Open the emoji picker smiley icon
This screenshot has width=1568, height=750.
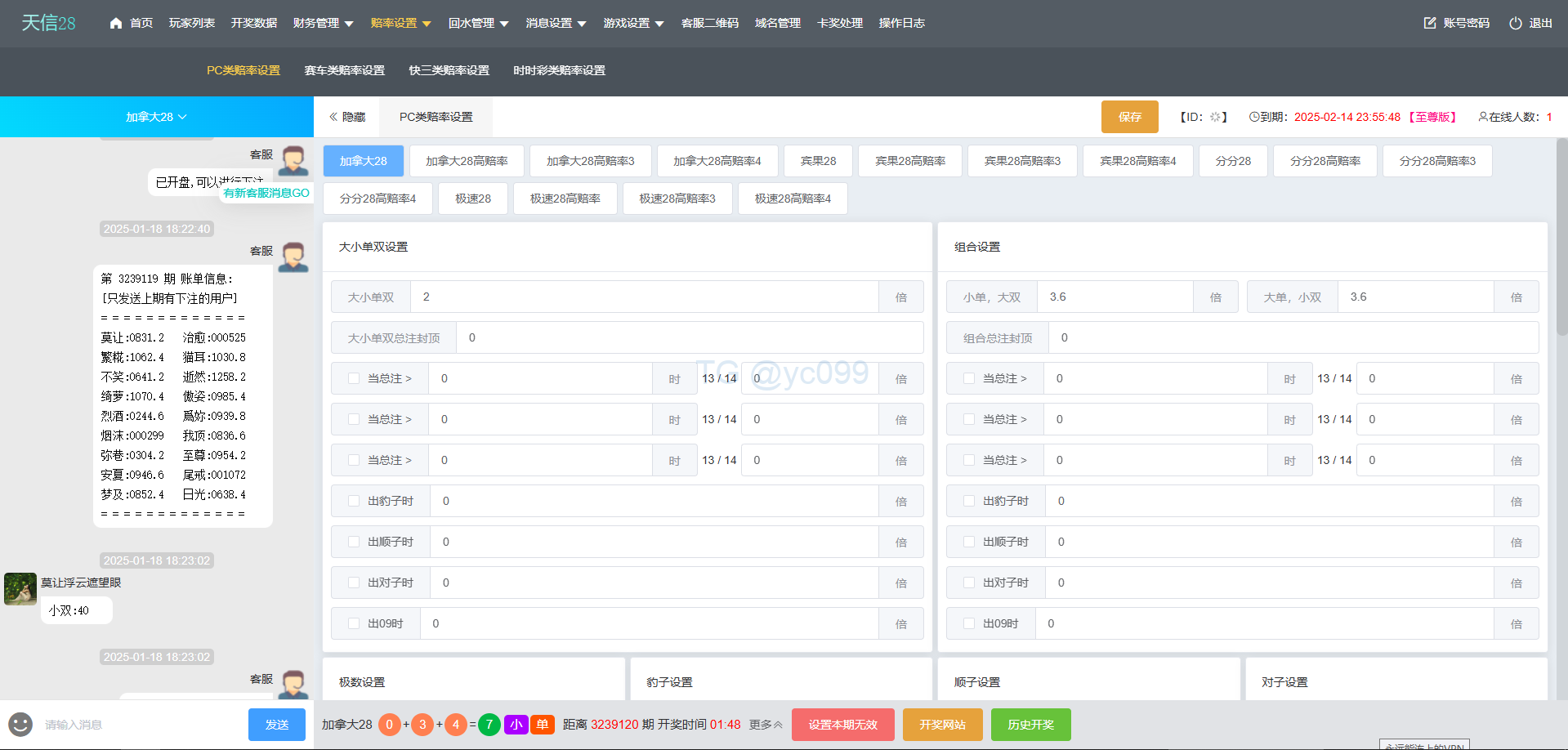tap(20, 724)
